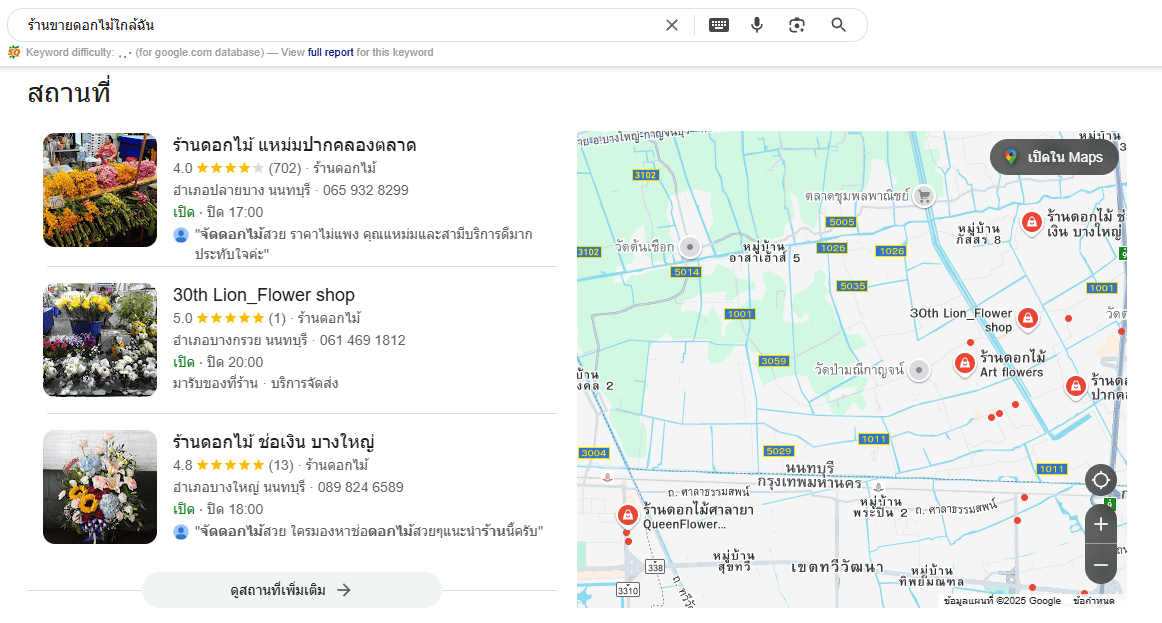Click phone number 089 824 6589
Screen dimensions: 1162x623
point(361,487)
